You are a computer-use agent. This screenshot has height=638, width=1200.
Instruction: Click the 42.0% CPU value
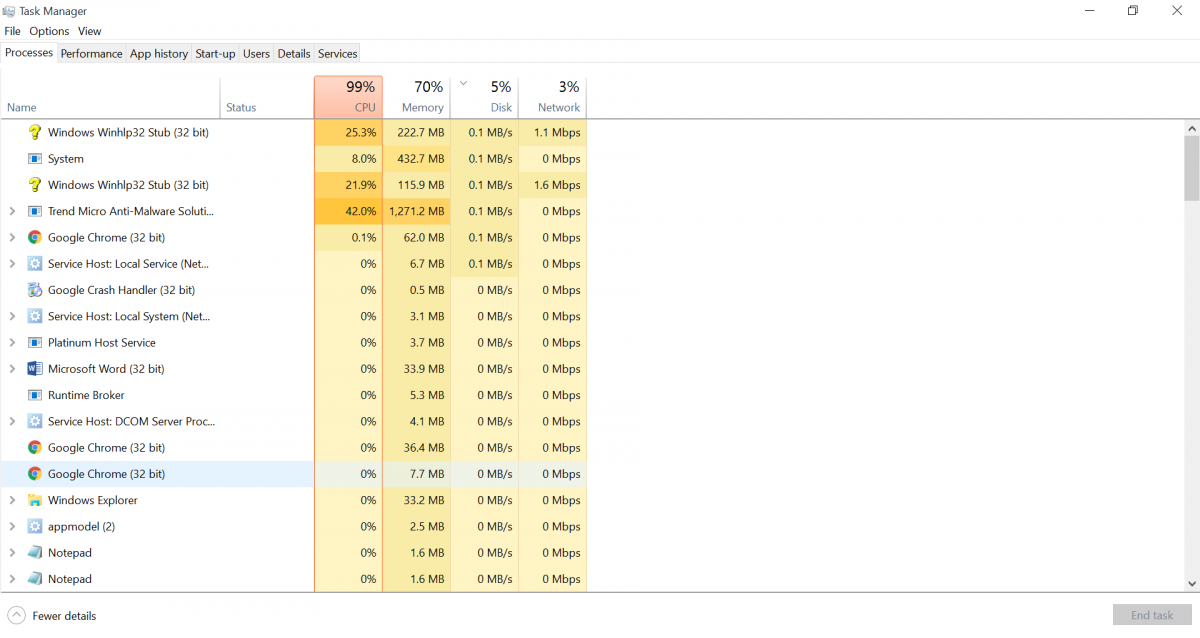point(361,211)
